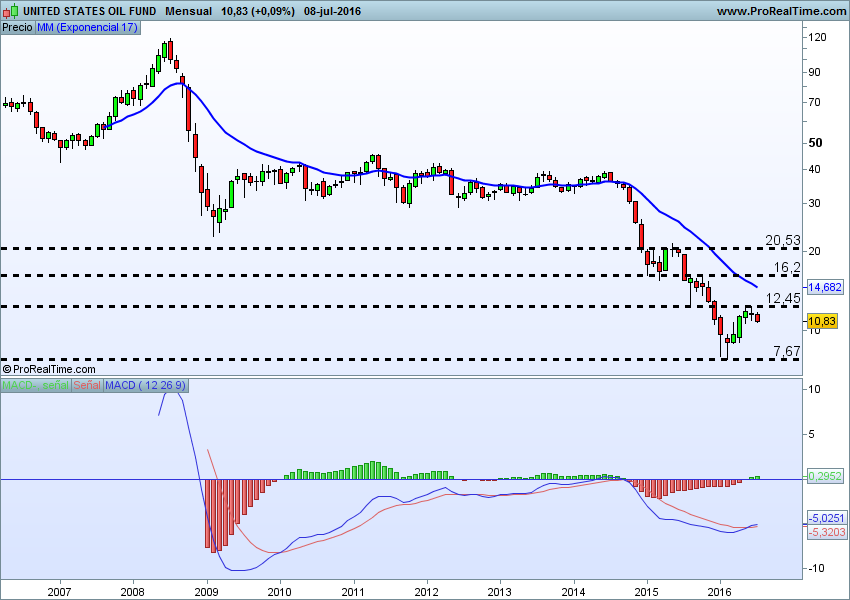Select the 12,45 horizontal level label

783,298
